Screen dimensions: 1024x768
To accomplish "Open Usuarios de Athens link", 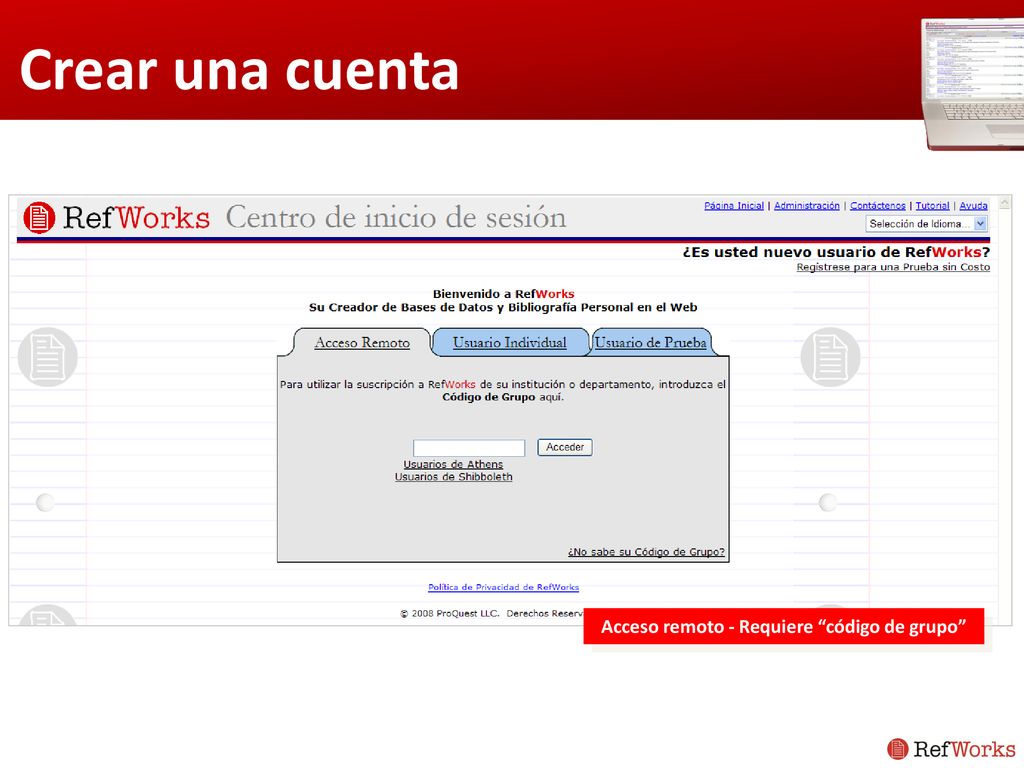I will click(x=453, y=464).
